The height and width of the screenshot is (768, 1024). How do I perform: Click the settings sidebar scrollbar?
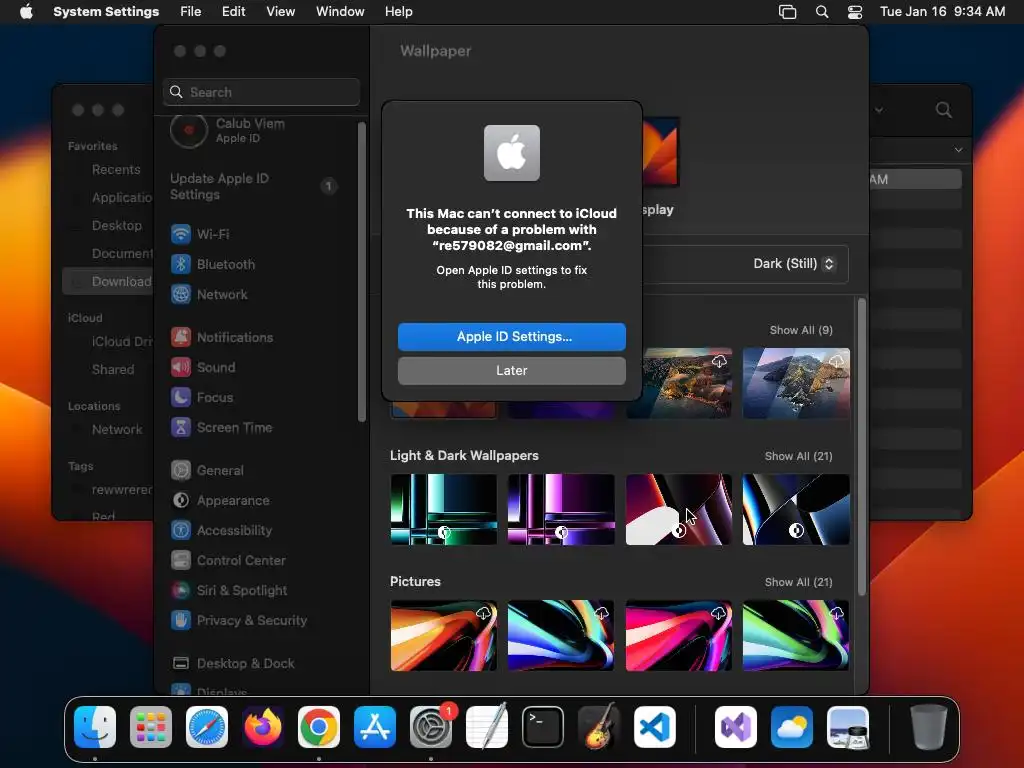click(x=362, y=272)
